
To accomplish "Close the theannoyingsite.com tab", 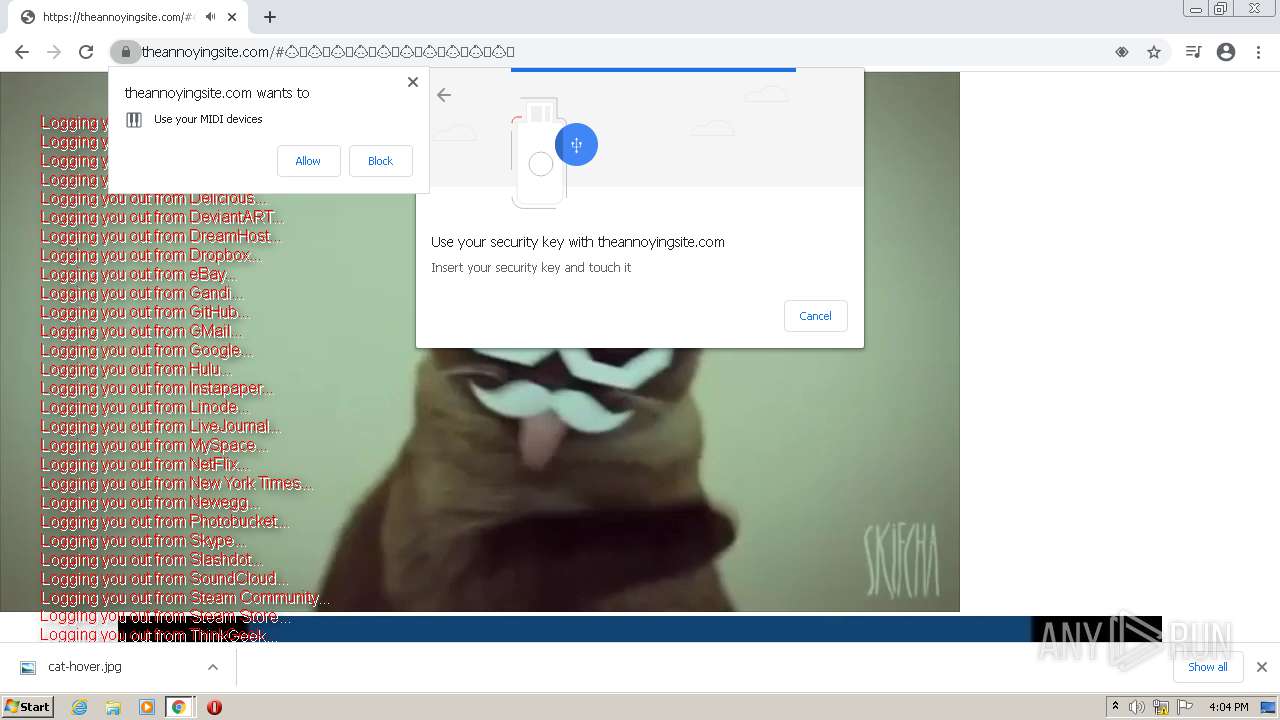I will coord(232,17).
